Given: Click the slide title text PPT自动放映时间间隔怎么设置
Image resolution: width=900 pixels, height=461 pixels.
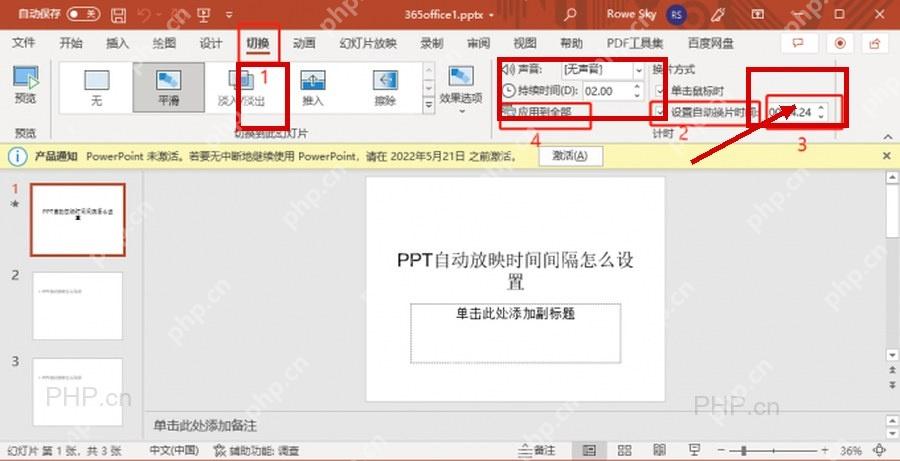Looking at the screenshot, I should click(515, 271).
